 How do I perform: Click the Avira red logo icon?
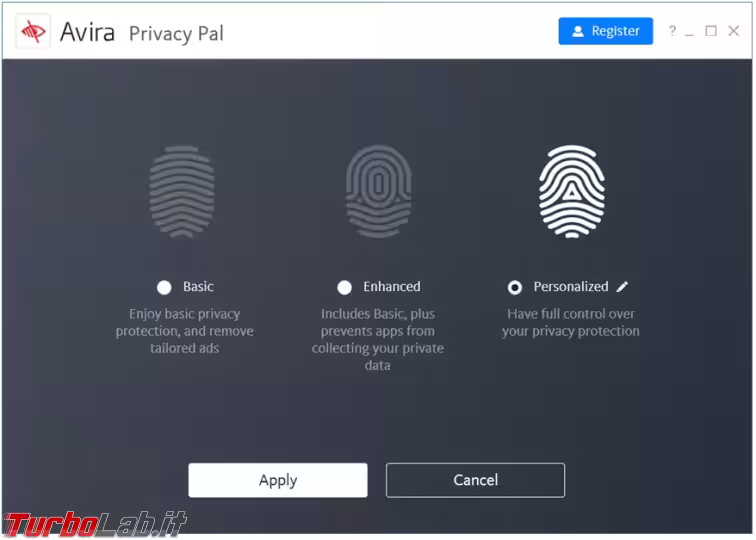[x=33, y=32]
